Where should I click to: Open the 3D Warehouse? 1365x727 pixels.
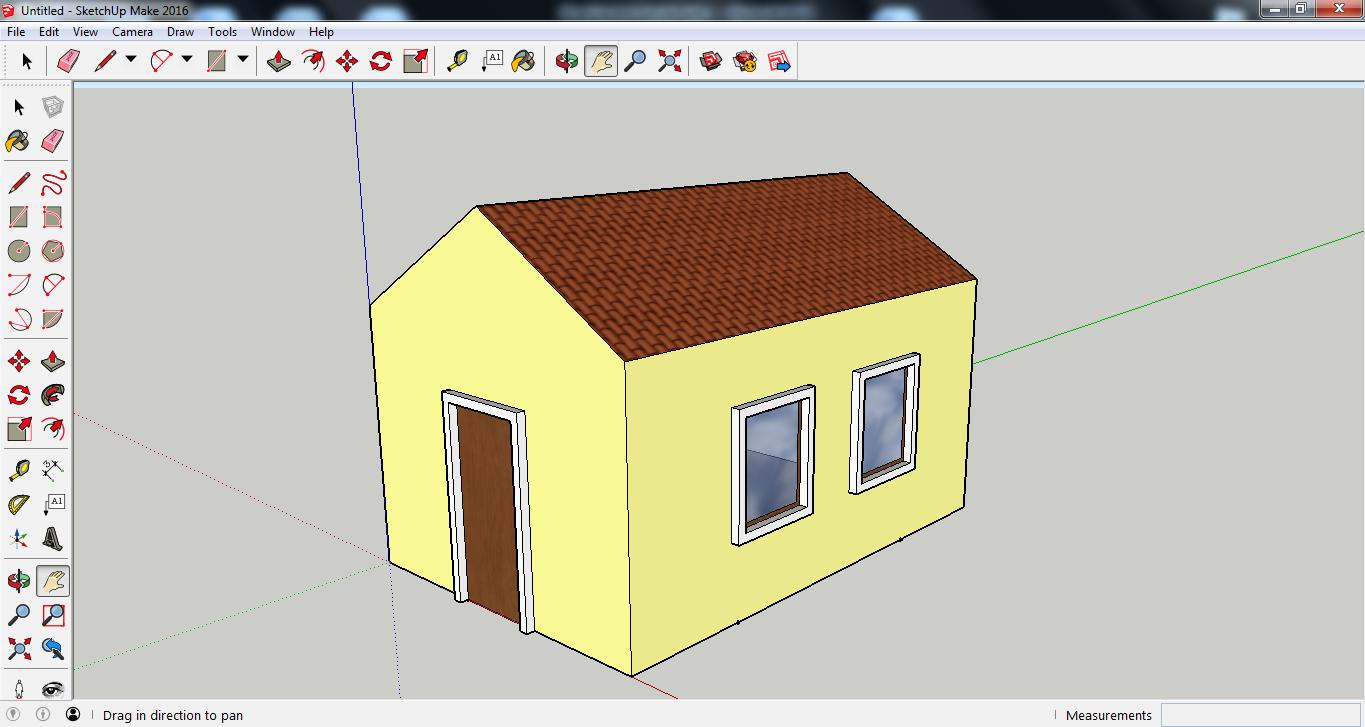point(711,61)
